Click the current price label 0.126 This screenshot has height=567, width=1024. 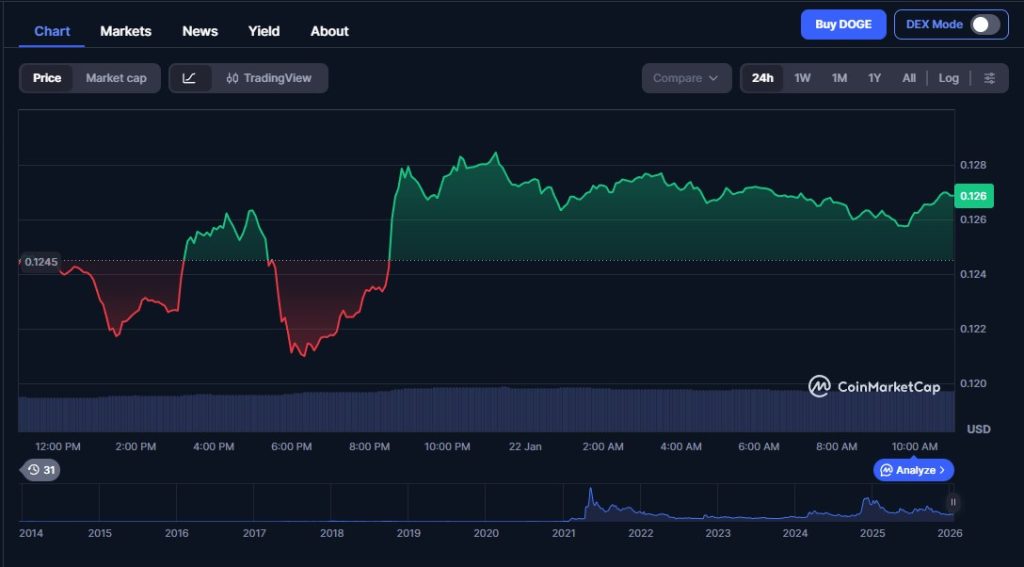pyautogui.click(x=972, y=196)
